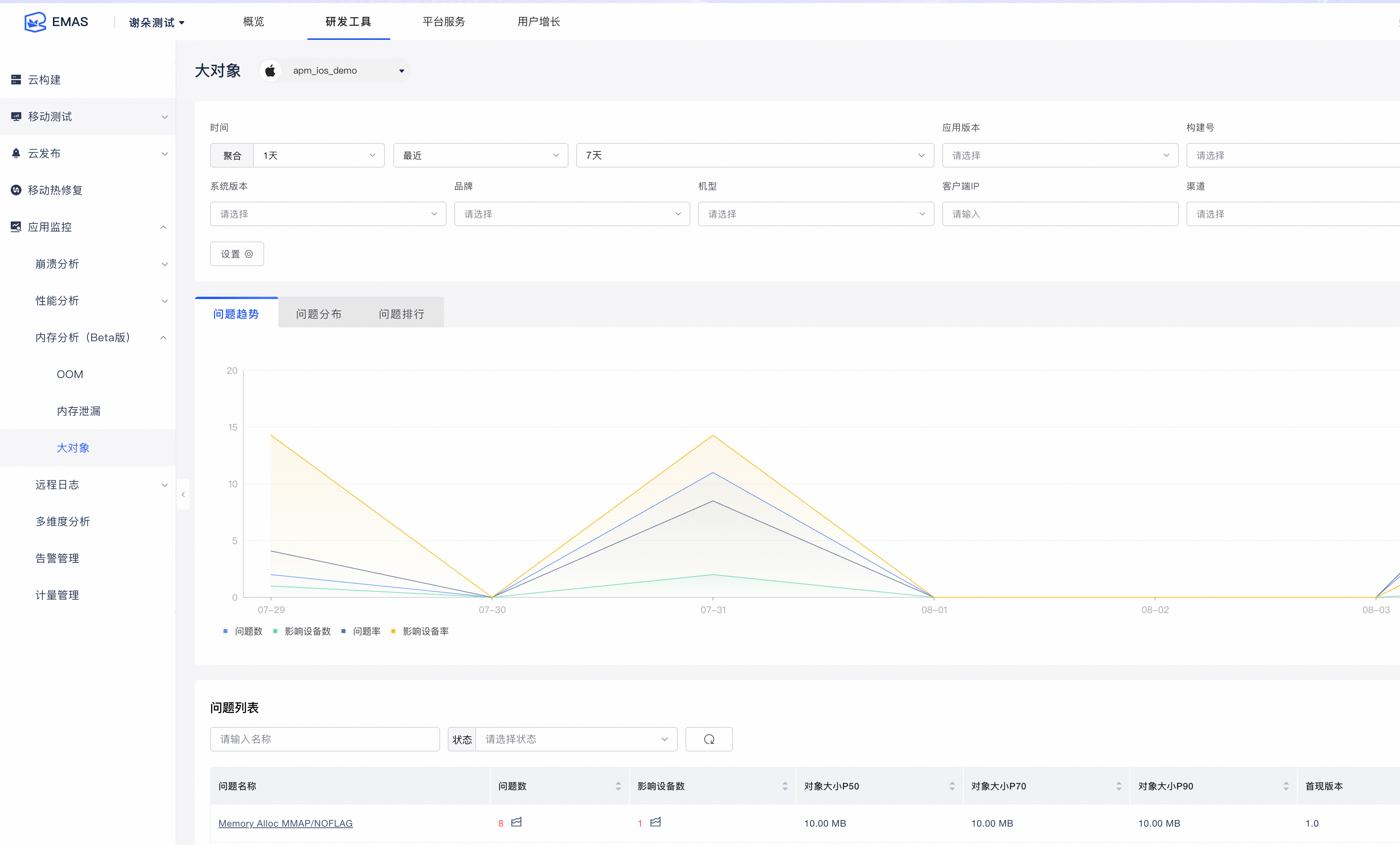Open trend chart icon beside 影响设备数 1

(655, 822)
